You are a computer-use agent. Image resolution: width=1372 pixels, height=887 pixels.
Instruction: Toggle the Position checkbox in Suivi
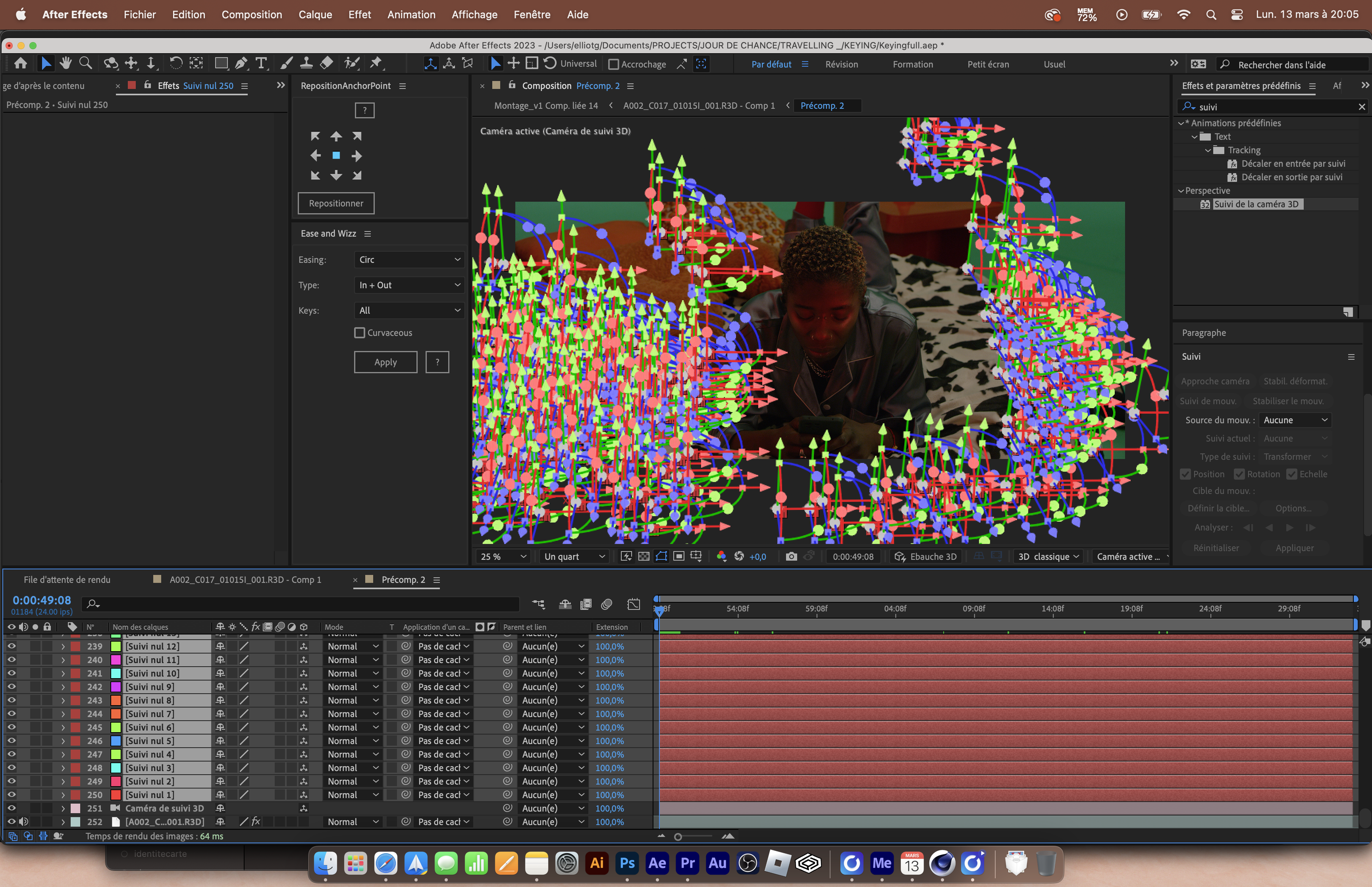coord(1185,474)
